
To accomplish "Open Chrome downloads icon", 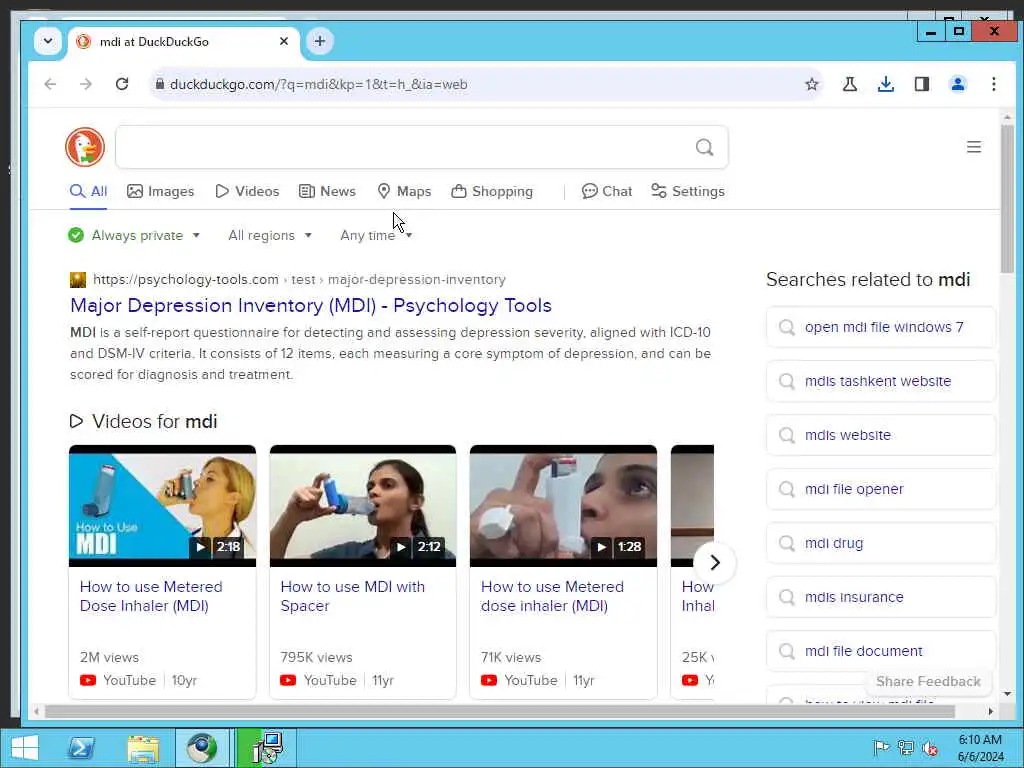I will click(x=886, y=84).
